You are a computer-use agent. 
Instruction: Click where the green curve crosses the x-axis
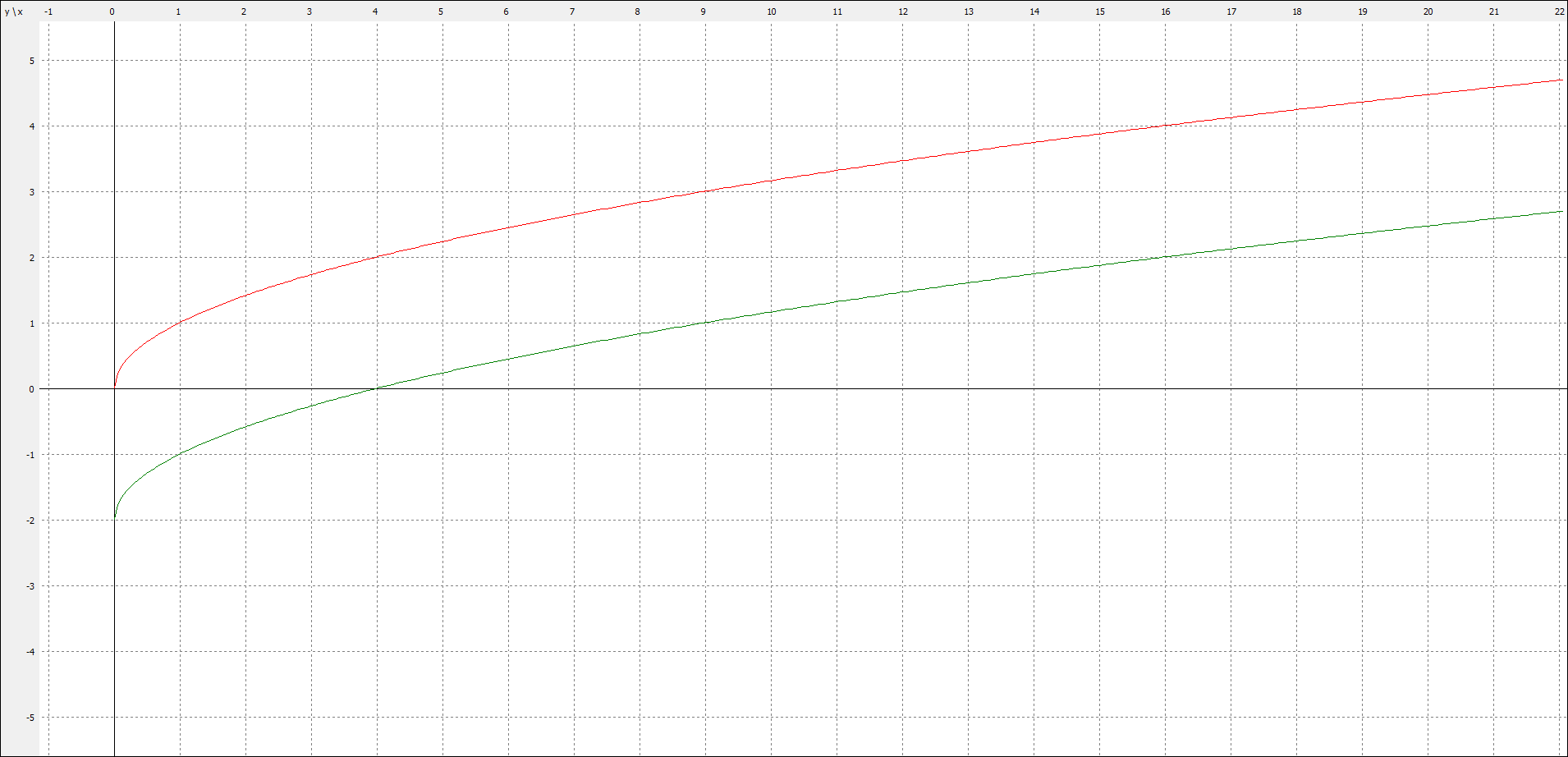coord(377,388)
